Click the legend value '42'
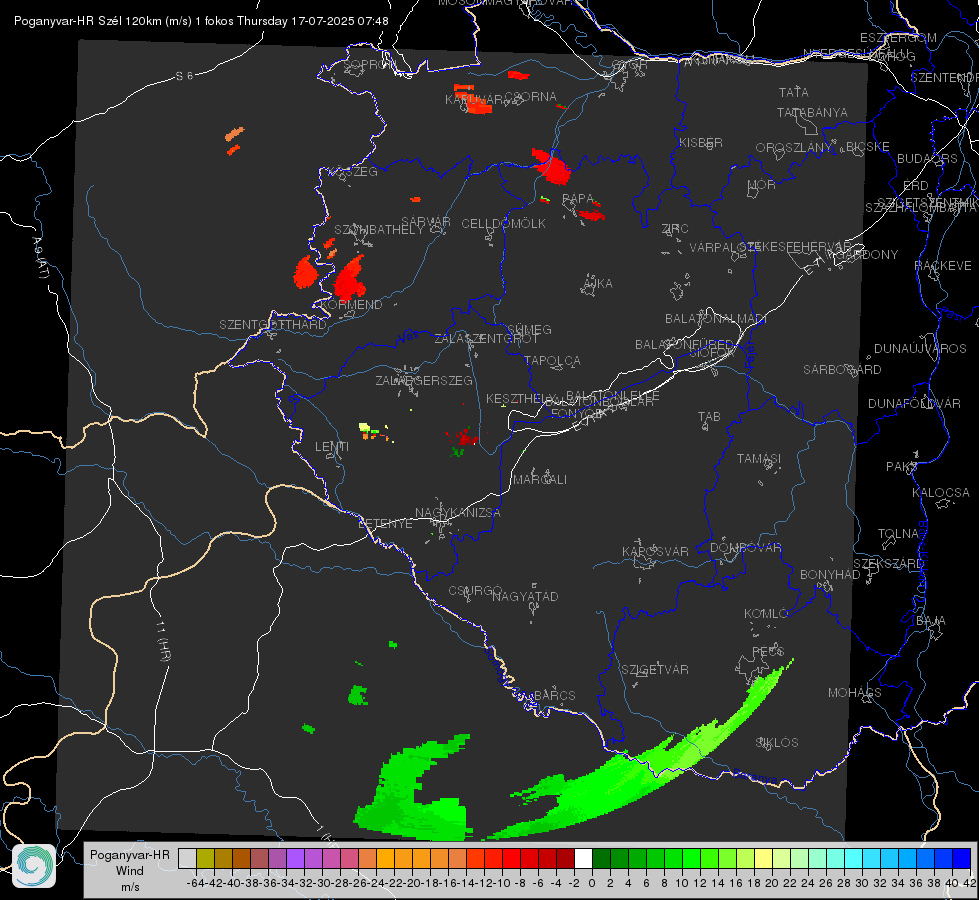The width and height of the screenshot is (979, 900). click(x=969, y=883)
